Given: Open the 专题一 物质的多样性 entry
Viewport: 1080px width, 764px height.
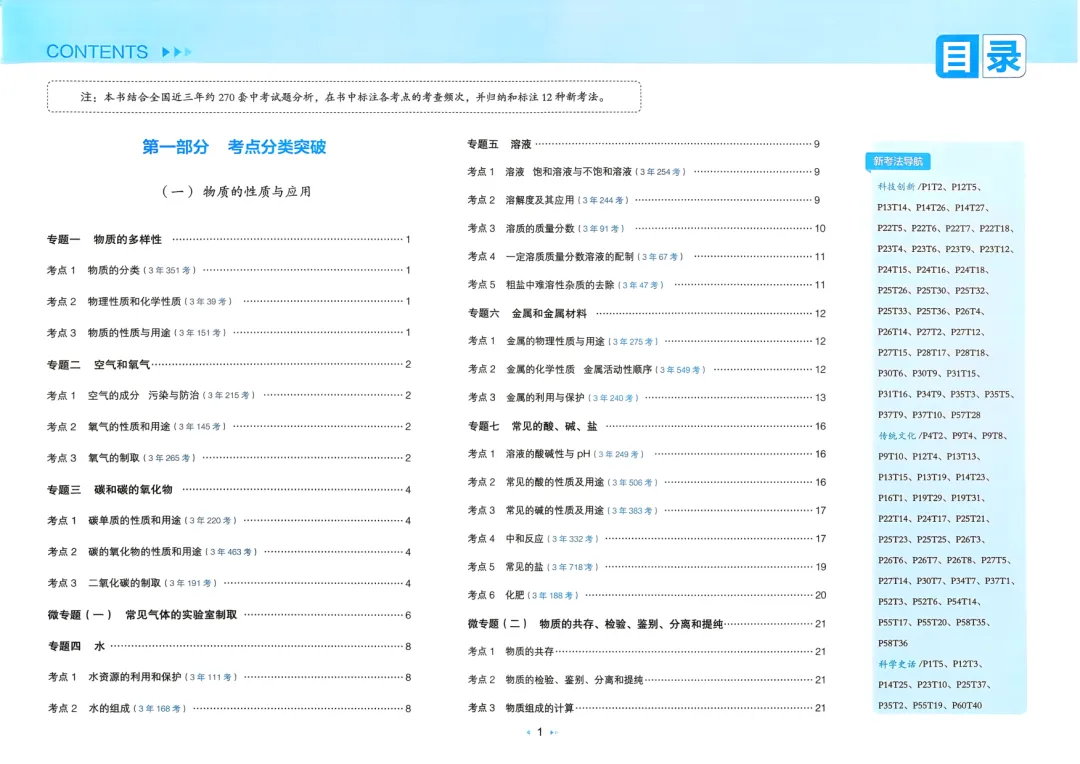Looking at the screenshot, I should 103,239.
